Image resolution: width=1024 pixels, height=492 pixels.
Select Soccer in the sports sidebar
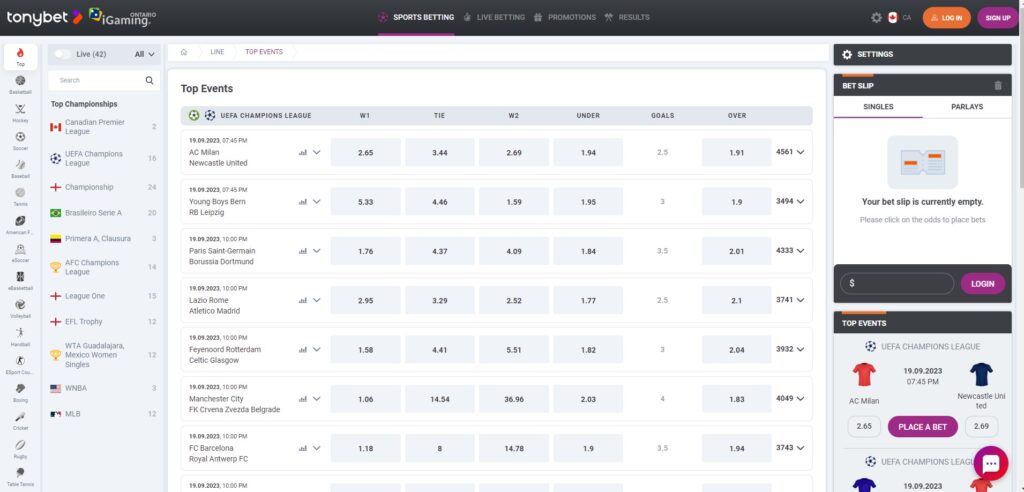tap(20, 140)
